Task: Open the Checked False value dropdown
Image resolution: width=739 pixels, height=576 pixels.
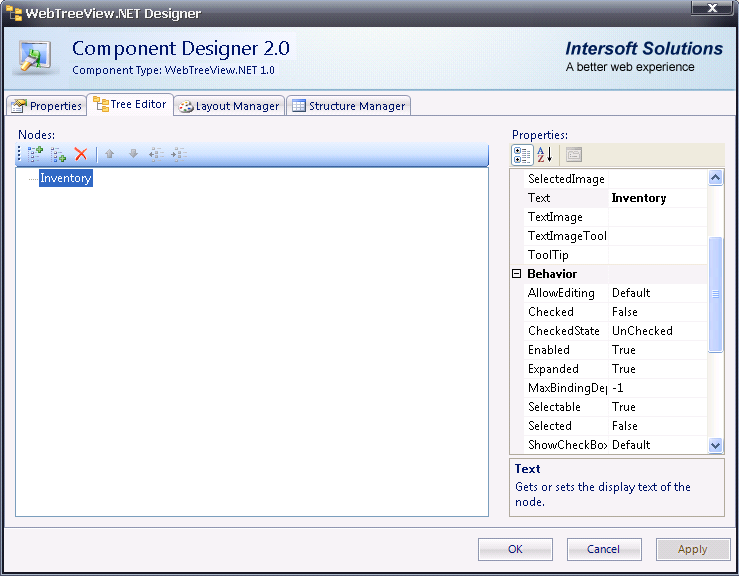Action: click(x=658, y=312)
